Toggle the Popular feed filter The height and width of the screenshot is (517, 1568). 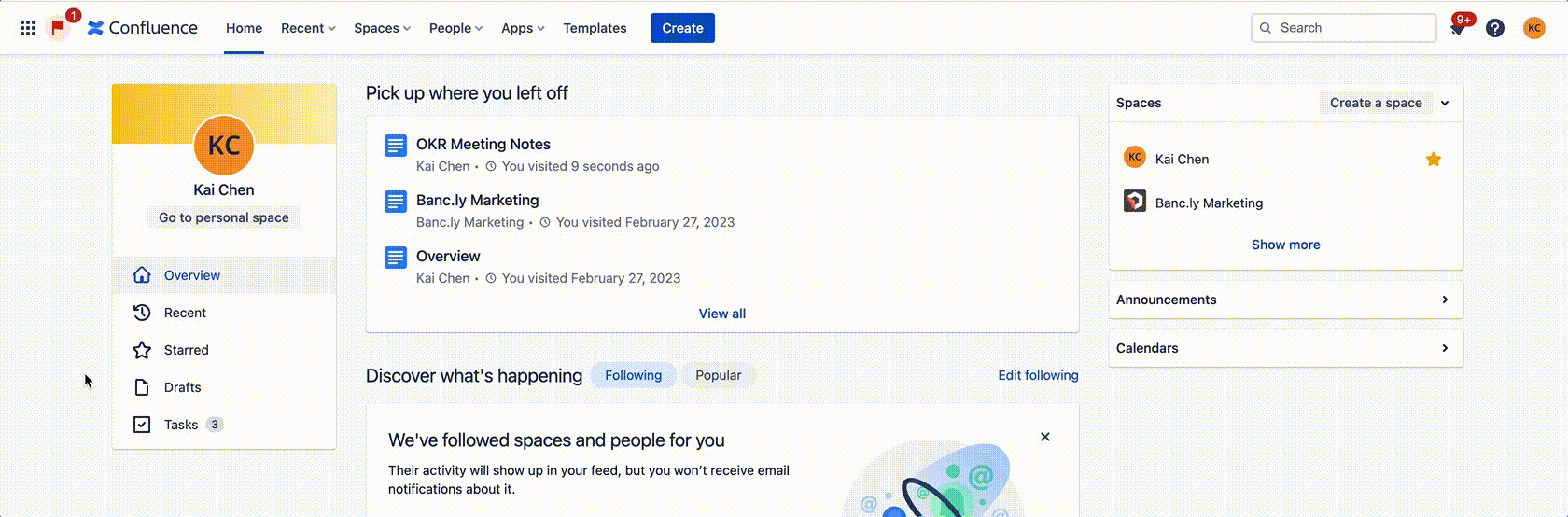(x=719, y=375)
